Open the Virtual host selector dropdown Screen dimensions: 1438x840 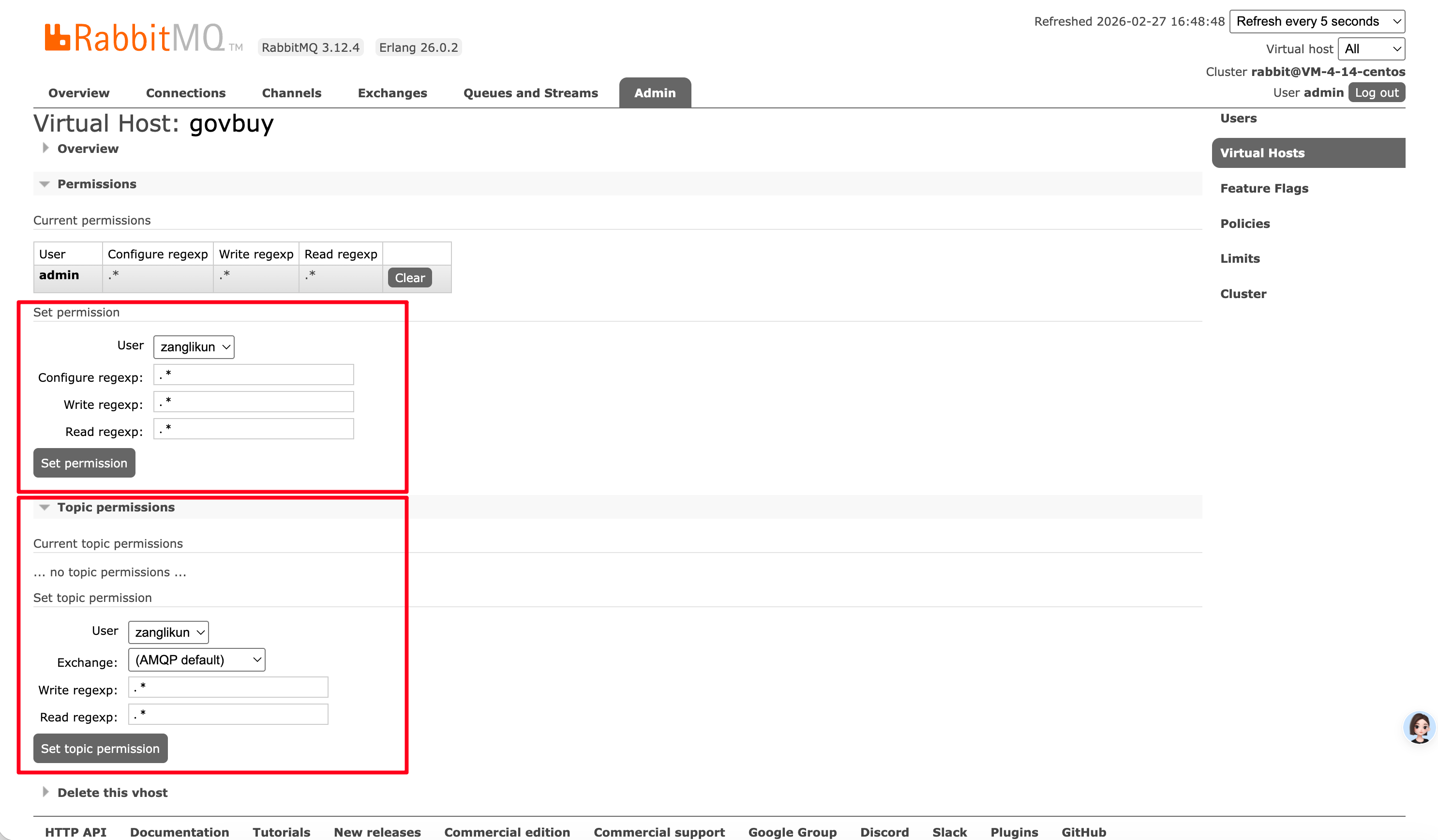click(x=1371, y=48)
